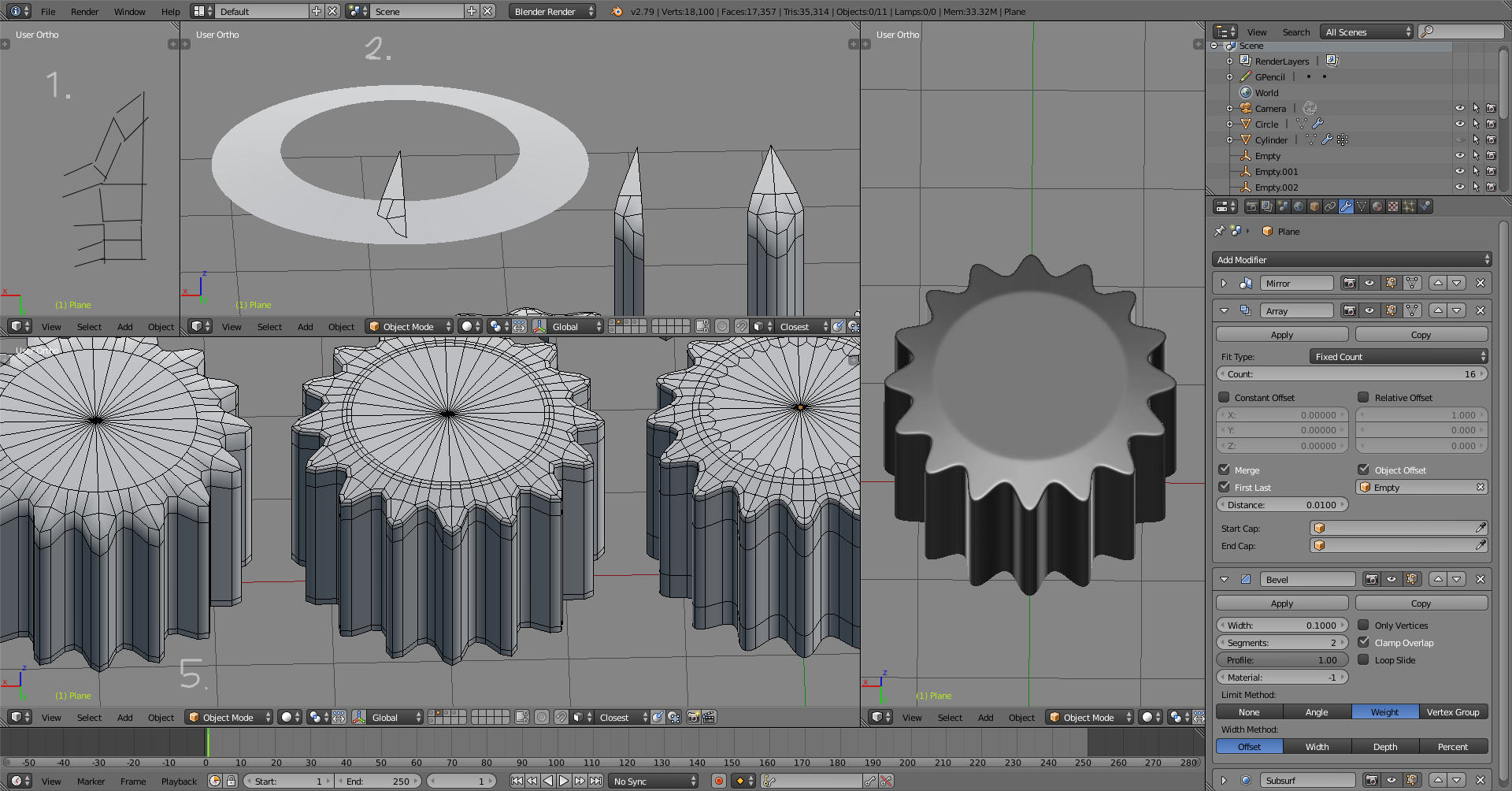Screen dimensions: 1512x791
Task: Open the timeline Marker menu
Action: click(x=91, y=781)
